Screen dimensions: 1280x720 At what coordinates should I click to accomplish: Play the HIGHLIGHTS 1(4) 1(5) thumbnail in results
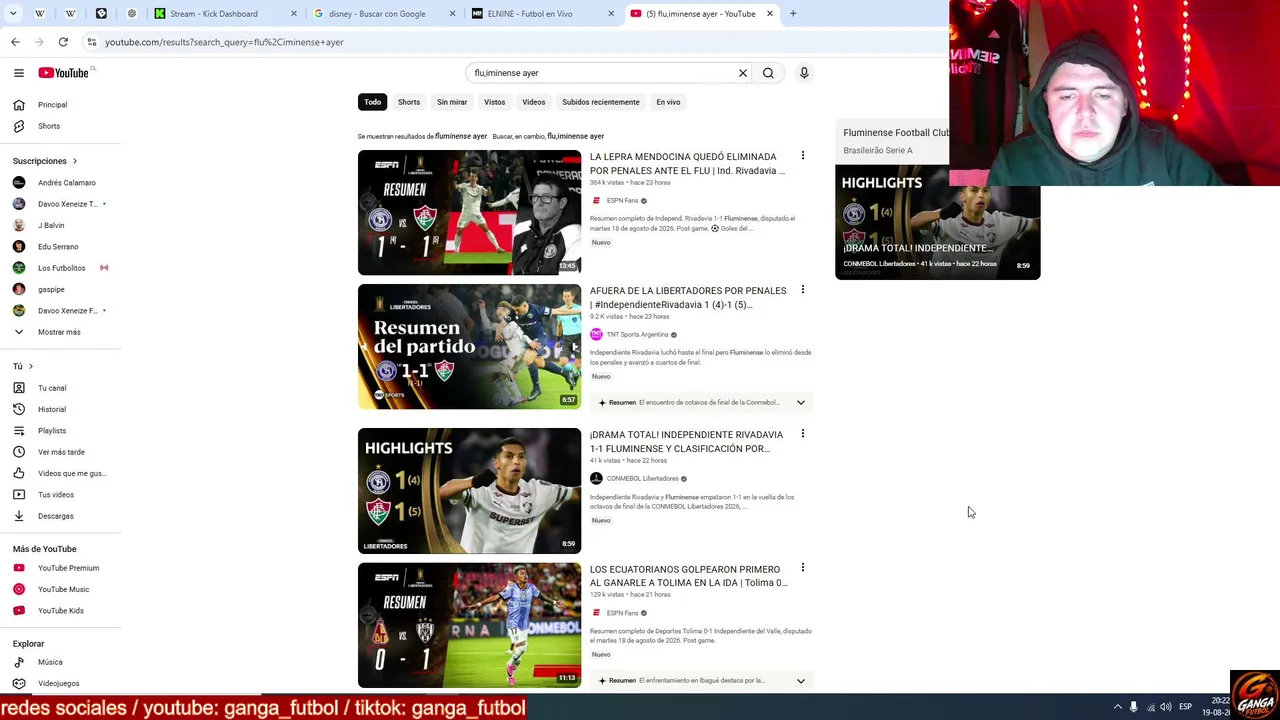(x=469, y=491)
